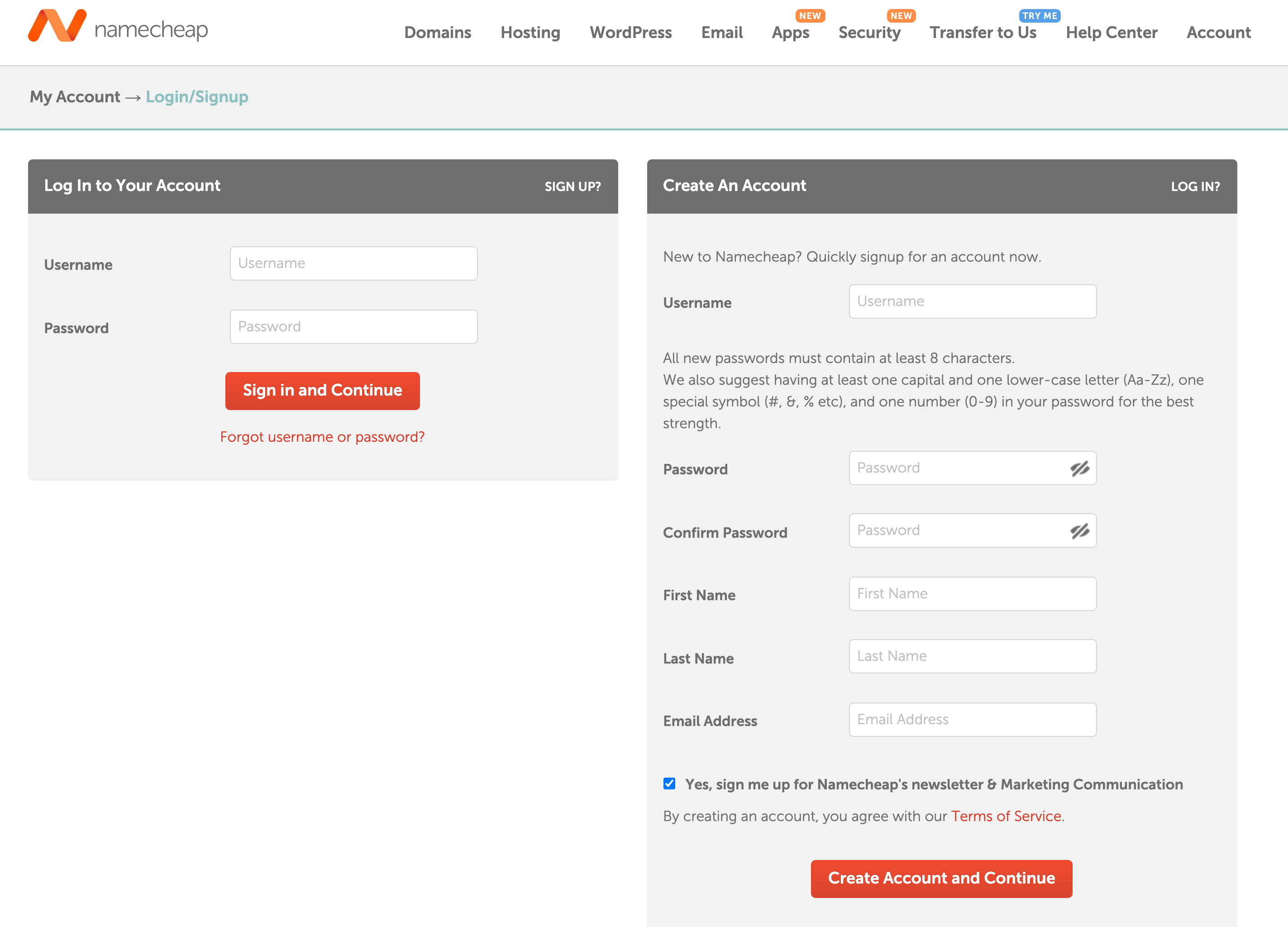Click My Account in the breadcrumb

75,97
